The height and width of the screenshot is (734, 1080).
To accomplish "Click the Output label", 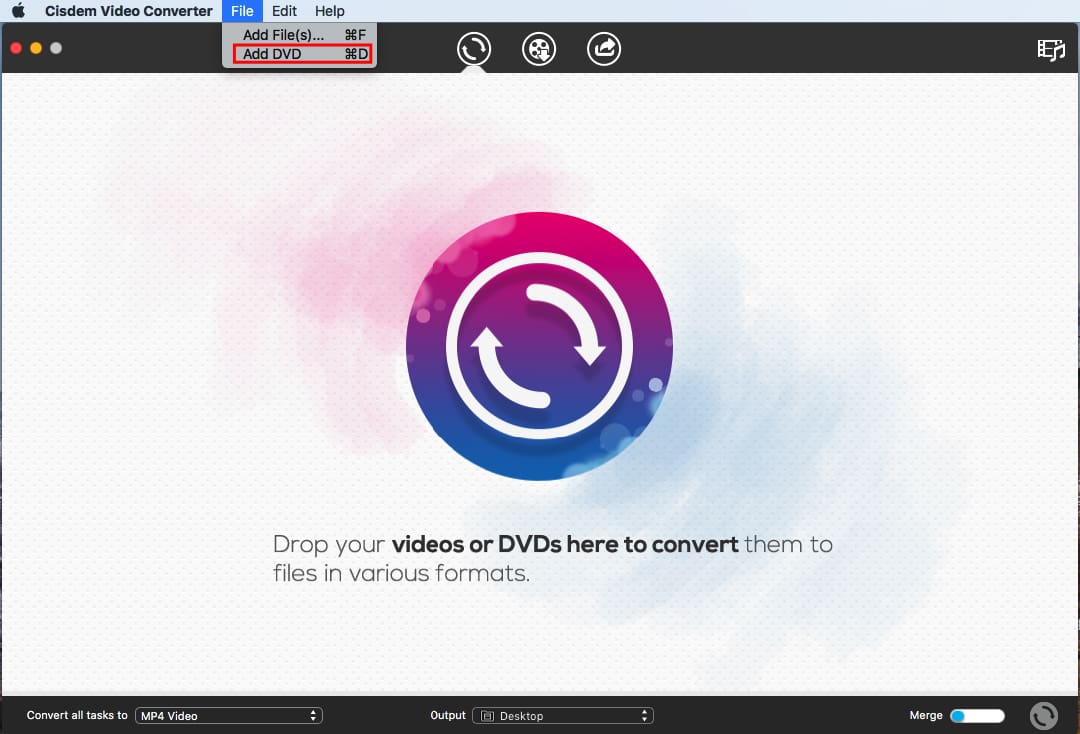I will tap(448, 715).
